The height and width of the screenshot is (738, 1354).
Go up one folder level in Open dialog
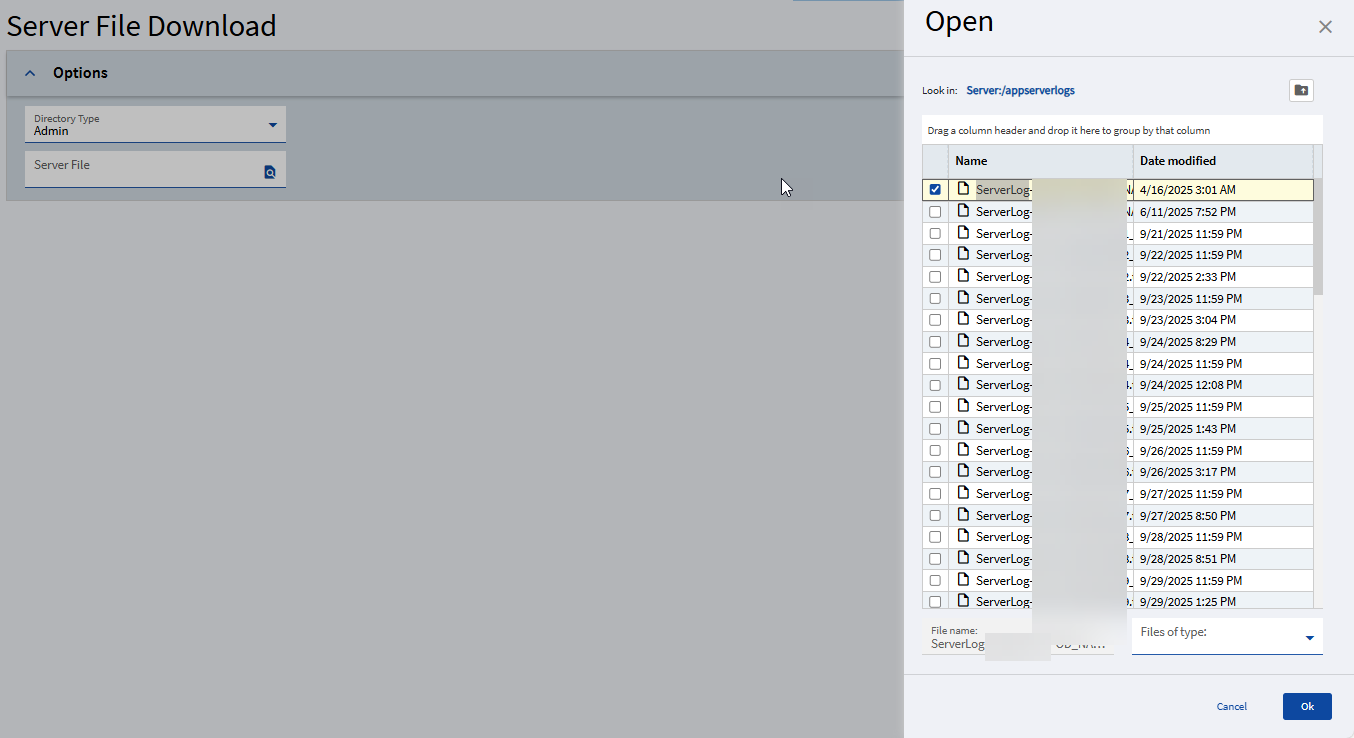(1301, 90)
